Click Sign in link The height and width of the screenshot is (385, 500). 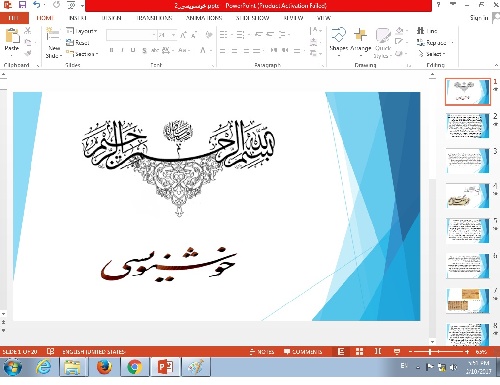(479, 18)
